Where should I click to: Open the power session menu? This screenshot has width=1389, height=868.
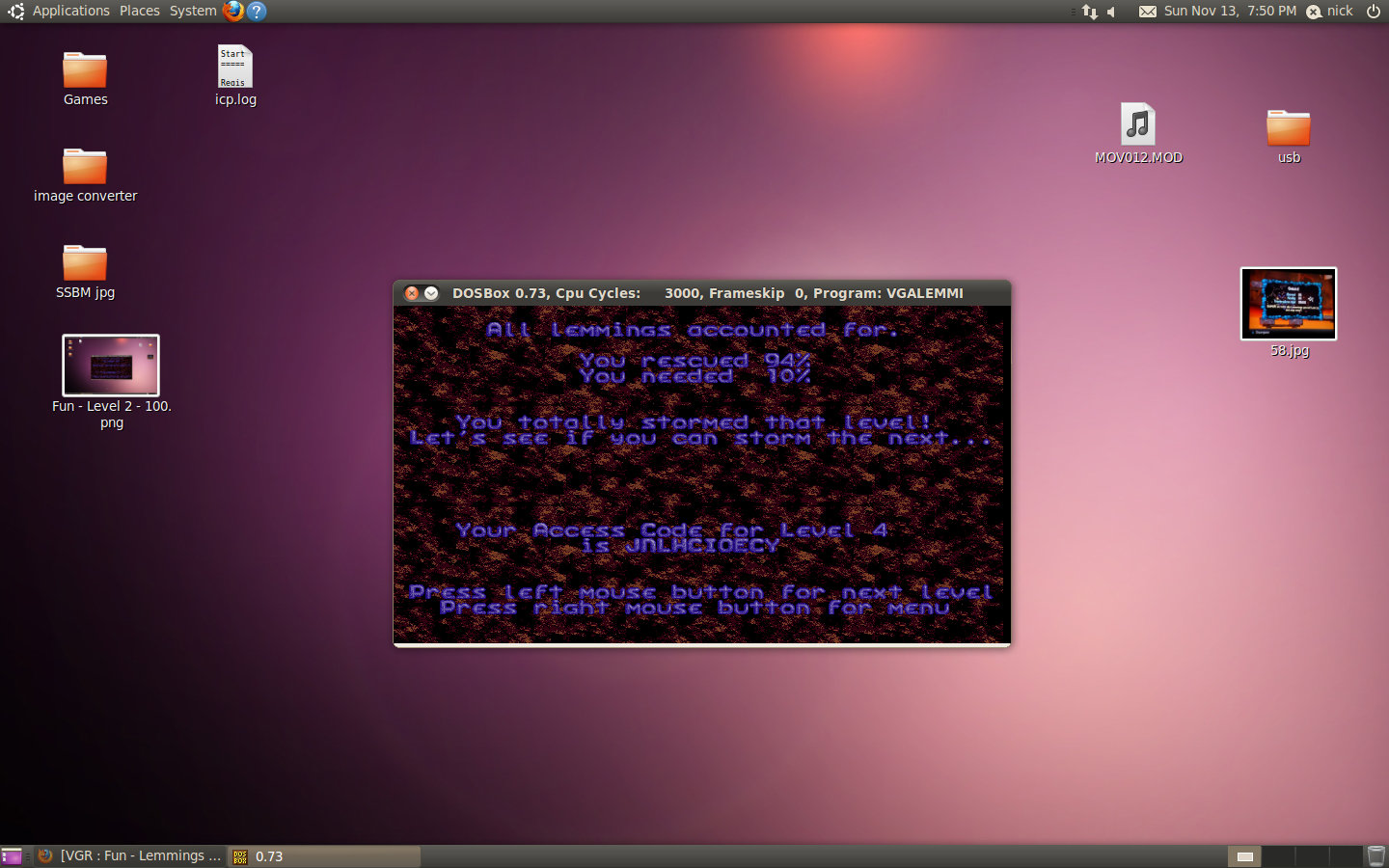[x=1374, y=11]
